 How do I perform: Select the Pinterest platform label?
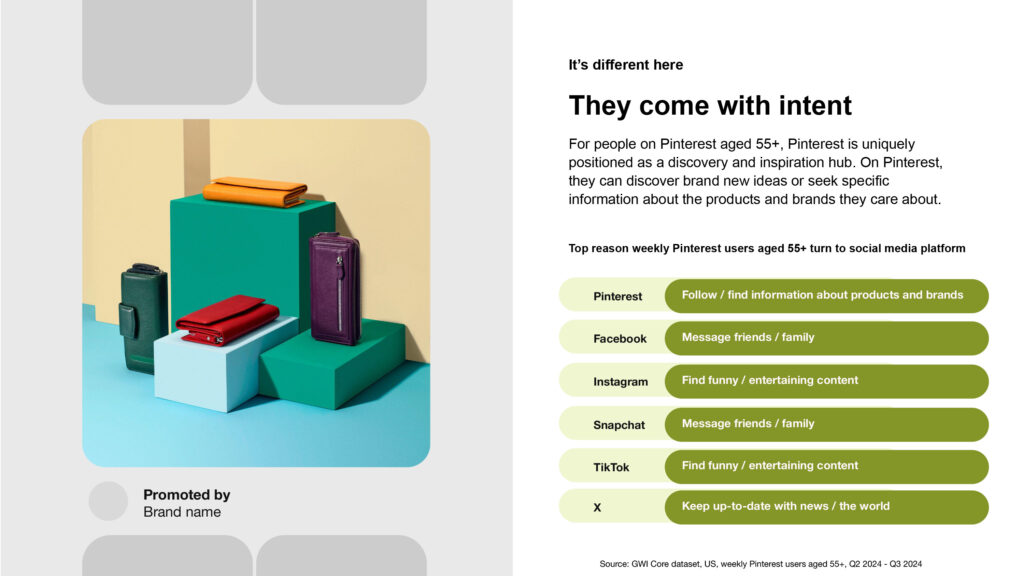click(x=617, y=296)
